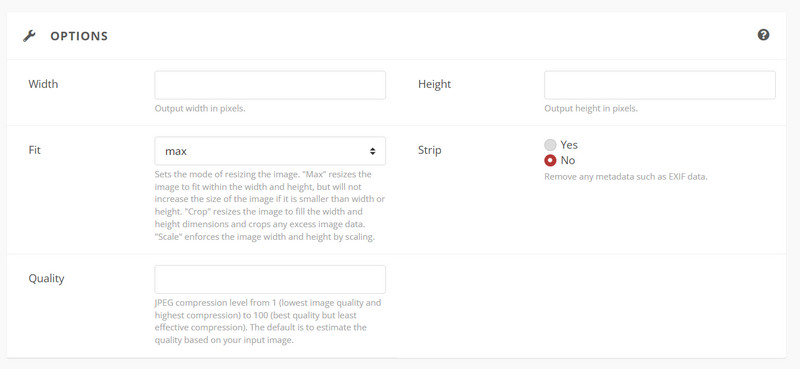Screen dimensions: 800x369
Task: Click the 'Output height in pixels.' hint
Action: click(x=591, y=109)
